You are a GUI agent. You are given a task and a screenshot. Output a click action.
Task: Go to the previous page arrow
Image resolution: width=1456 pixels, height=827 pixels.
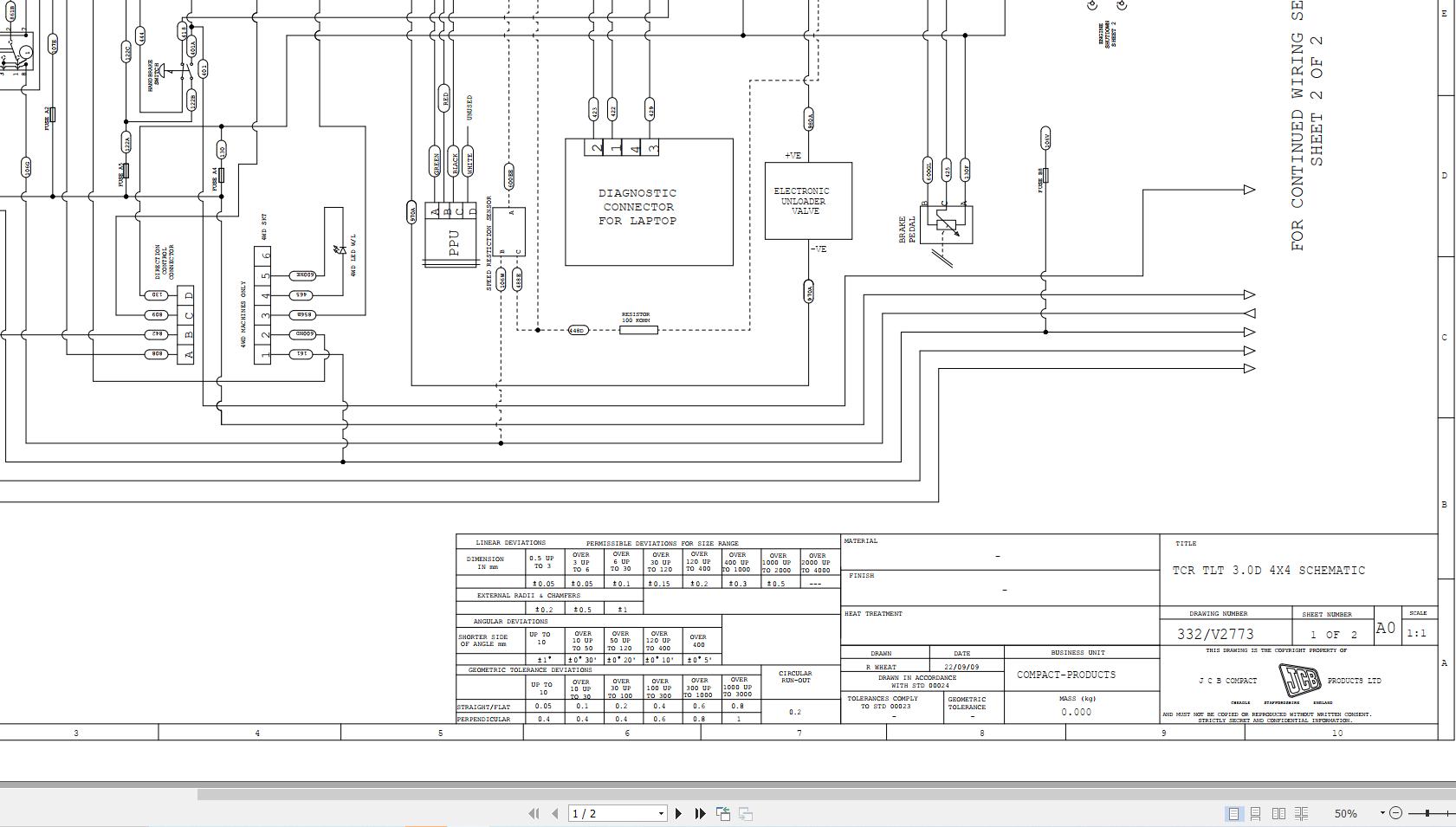click(554, 813)
